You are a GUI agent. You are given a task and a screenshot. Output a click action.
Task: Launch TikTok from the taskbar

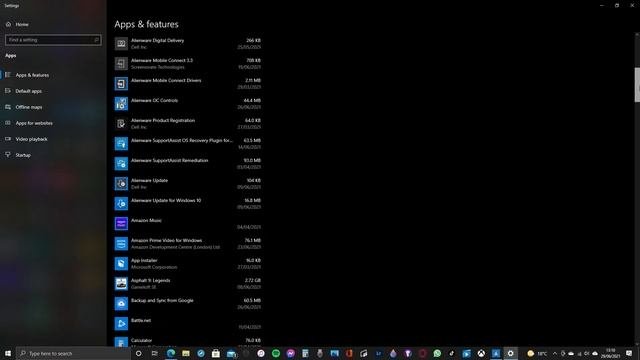coord(451,353)
